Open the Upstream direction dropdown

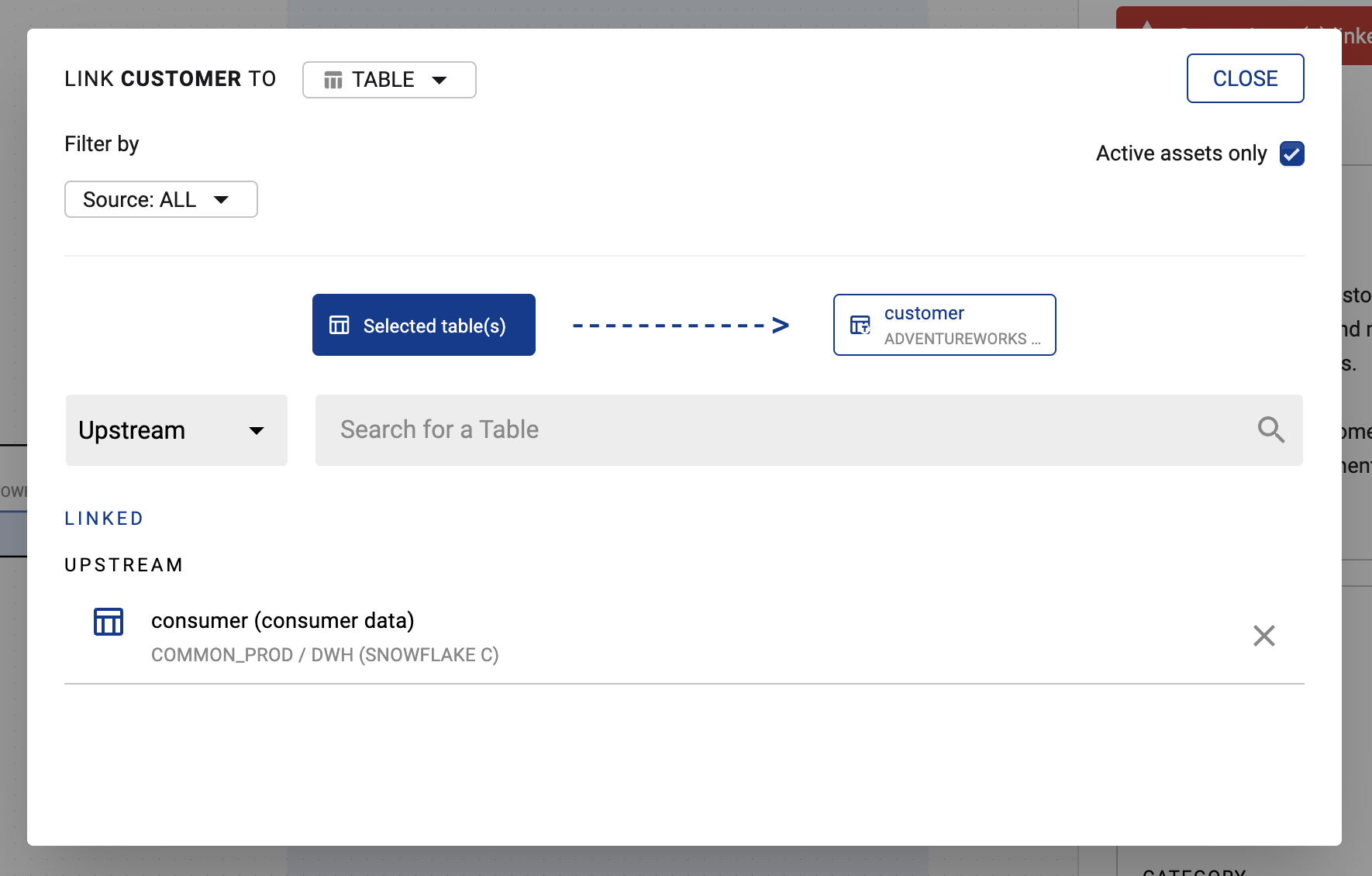pos(176,430)
